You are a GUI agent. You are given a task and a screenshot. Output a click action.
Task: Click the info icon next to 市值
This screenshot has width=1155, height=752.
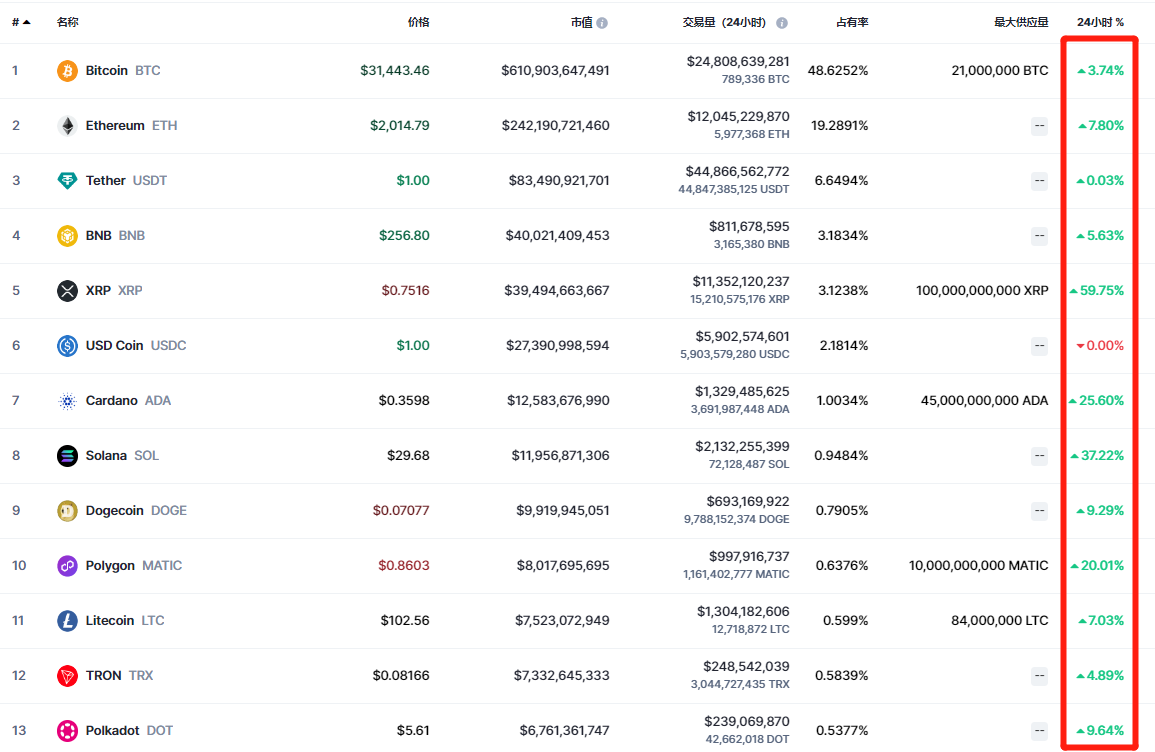602,23
